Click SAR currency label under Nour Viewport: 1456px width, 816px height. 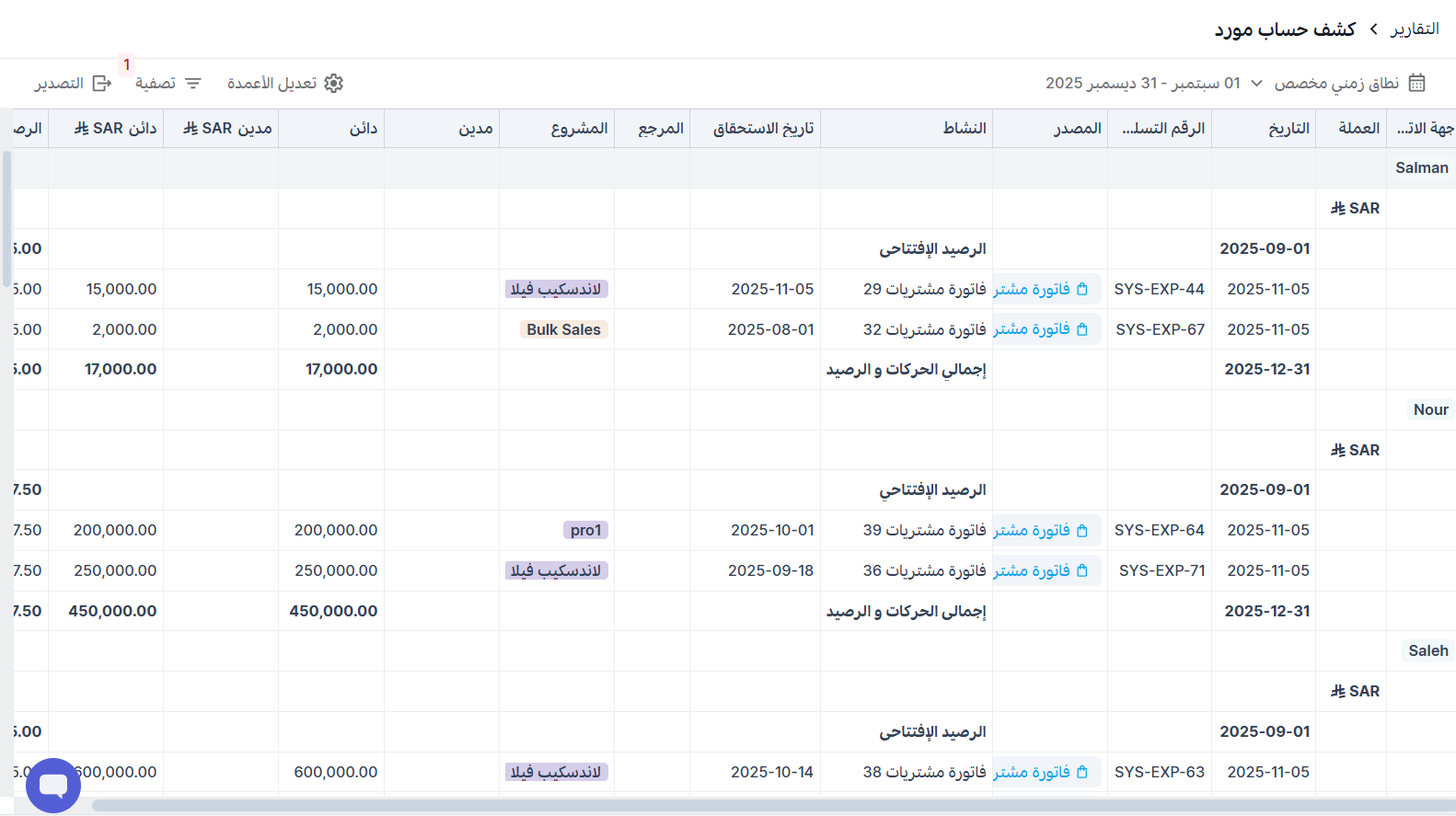coord(1355,450)
